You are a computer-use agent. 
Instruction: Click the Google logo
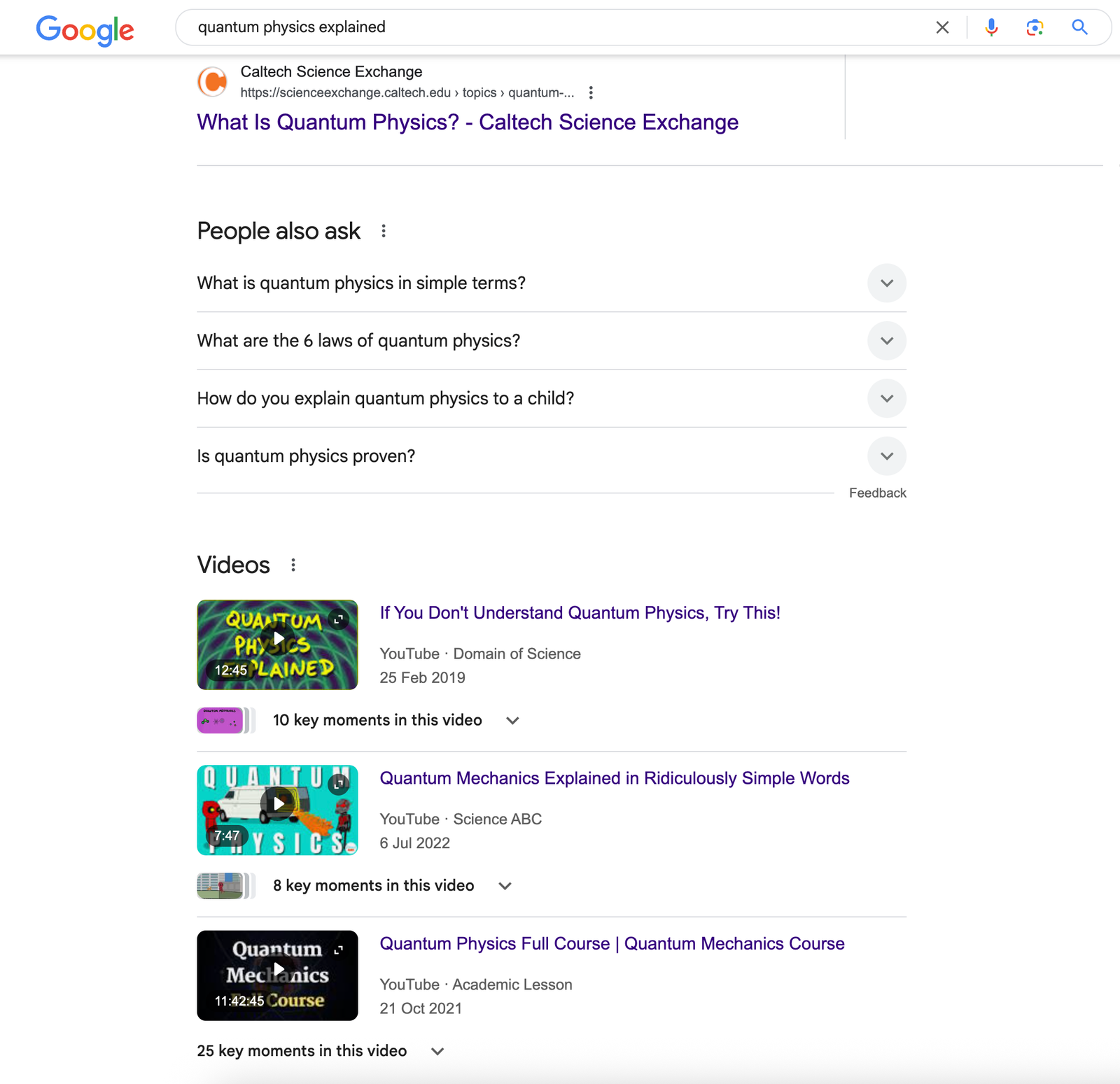[85, 29]
